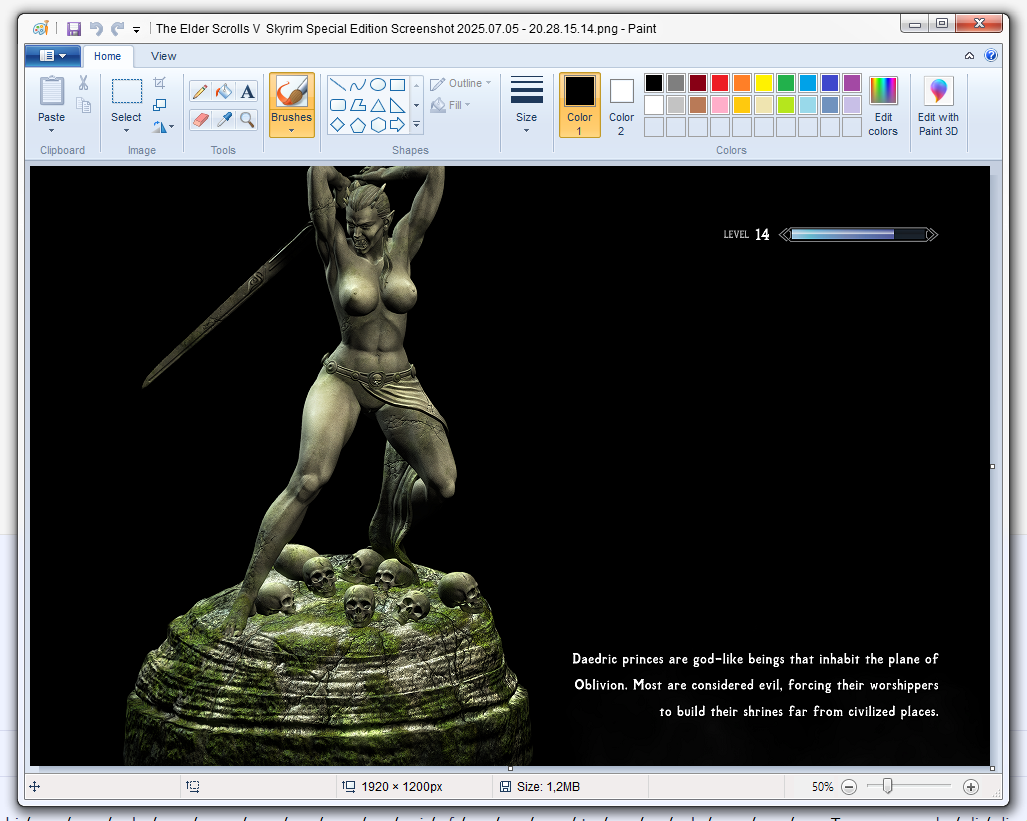This screenshot has width=1027, height=821.
Task: Open the Outline dropdown
Action: (460, 83)
